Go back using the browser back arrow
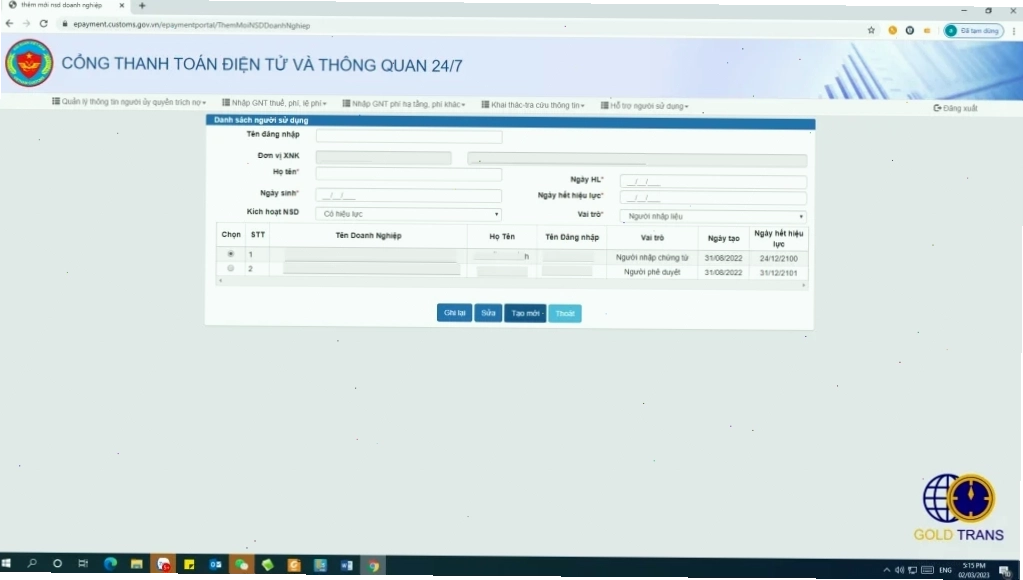 tap(9, 23)
